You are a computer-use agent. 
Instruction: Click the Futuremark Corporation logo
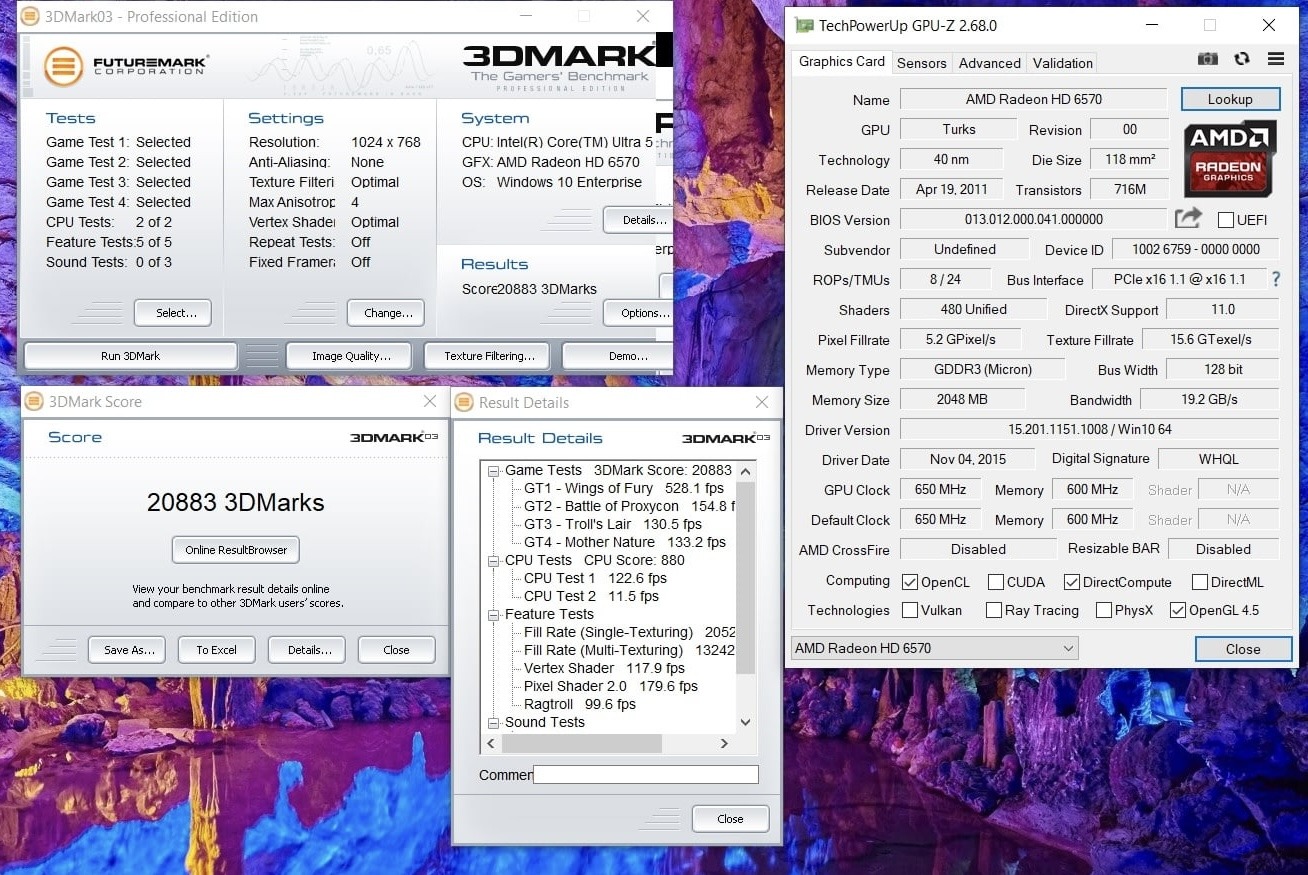126,66
